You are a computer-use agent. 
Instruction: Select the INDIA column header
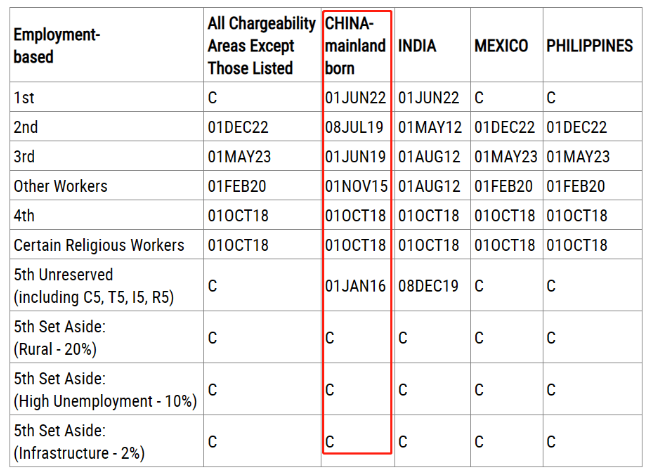click(416, 46)
